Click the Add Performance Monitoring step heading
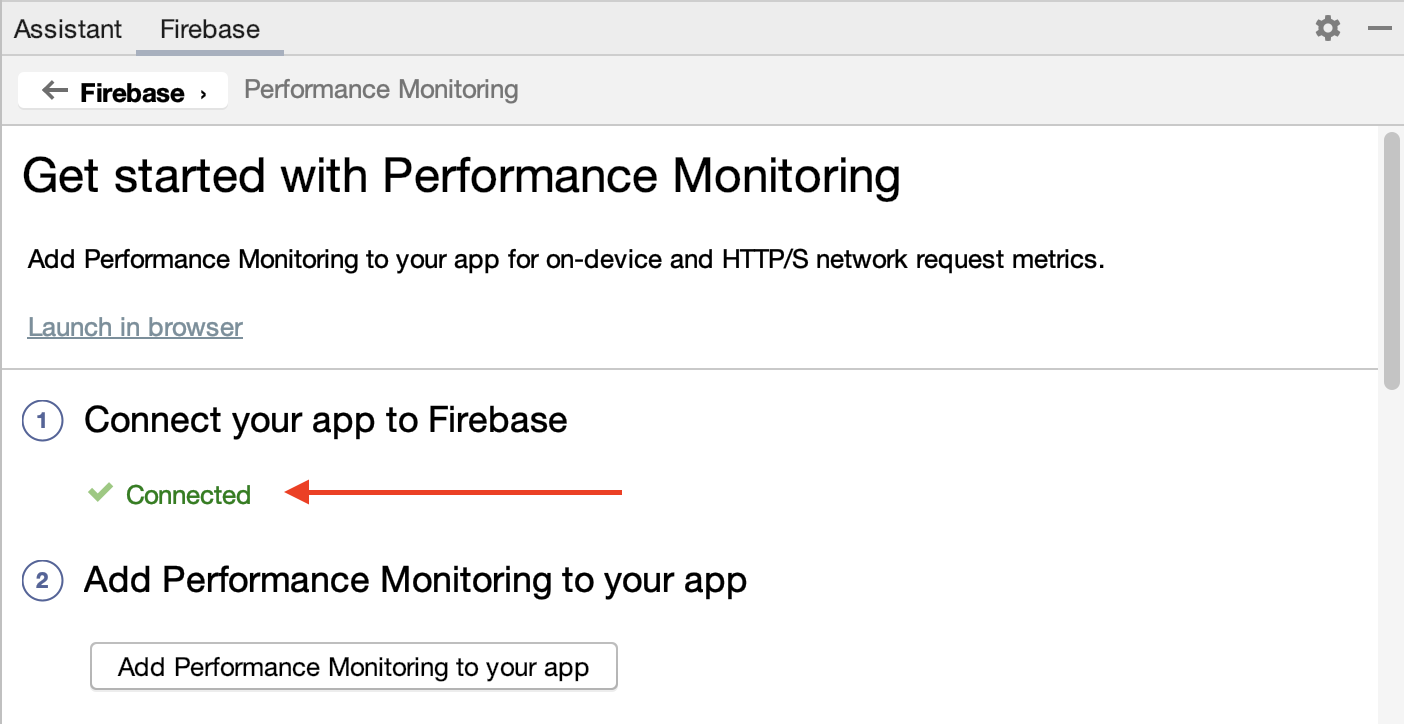The width and height of the screenshot is (1404, 724). [416, 580]
